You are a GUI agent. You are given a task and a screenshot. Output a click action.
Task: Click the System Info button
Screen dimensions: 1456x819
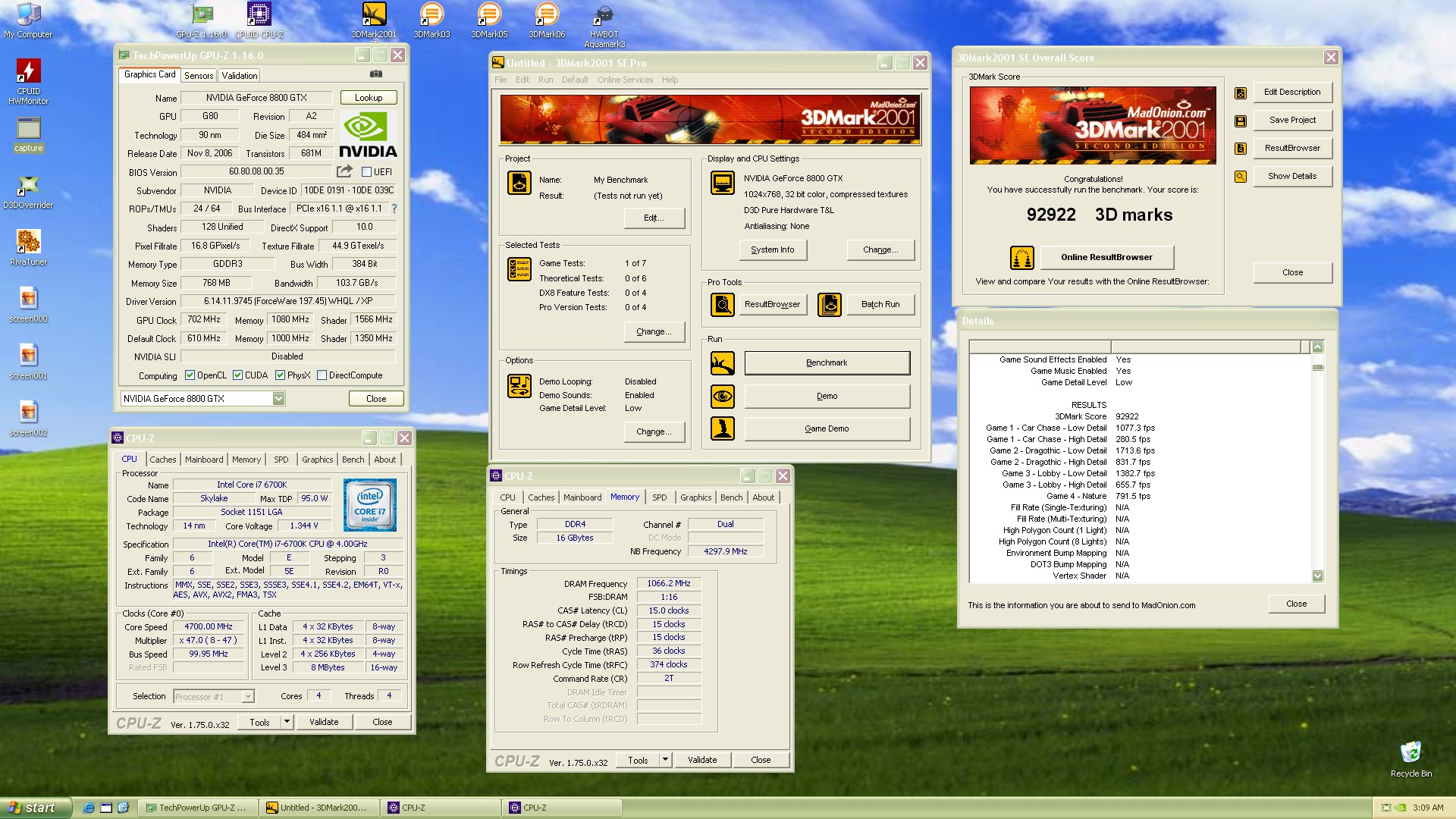click(x=773, y=249)
